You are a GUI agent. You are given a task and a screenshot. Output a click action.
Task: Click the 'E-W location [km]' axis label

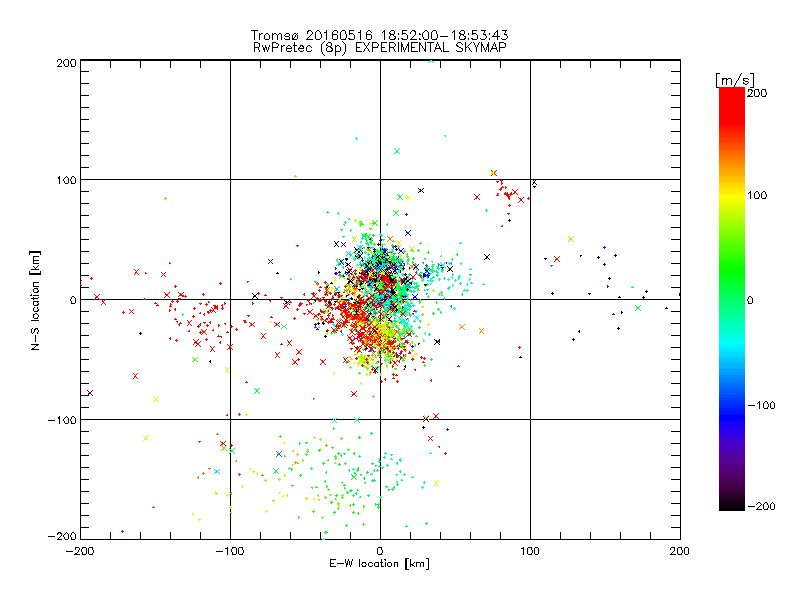pos(380,563)
